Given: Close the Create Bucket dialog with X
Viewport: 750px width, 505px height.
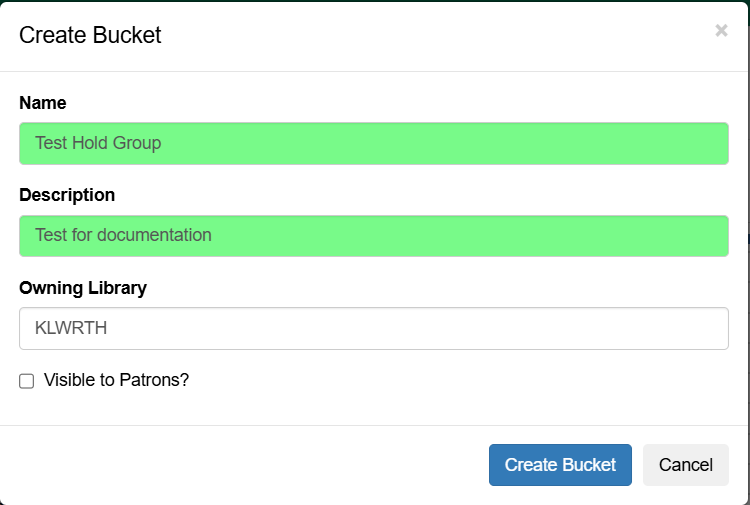Looking at the screenshot, I should [x=721, y=31].
